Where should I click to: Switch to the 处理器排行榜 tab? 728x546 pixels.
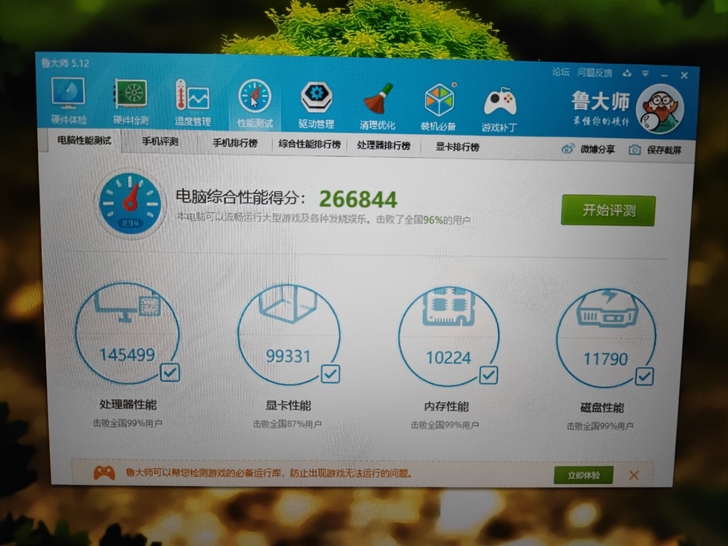pyautogui.click(x=384, y=145)
